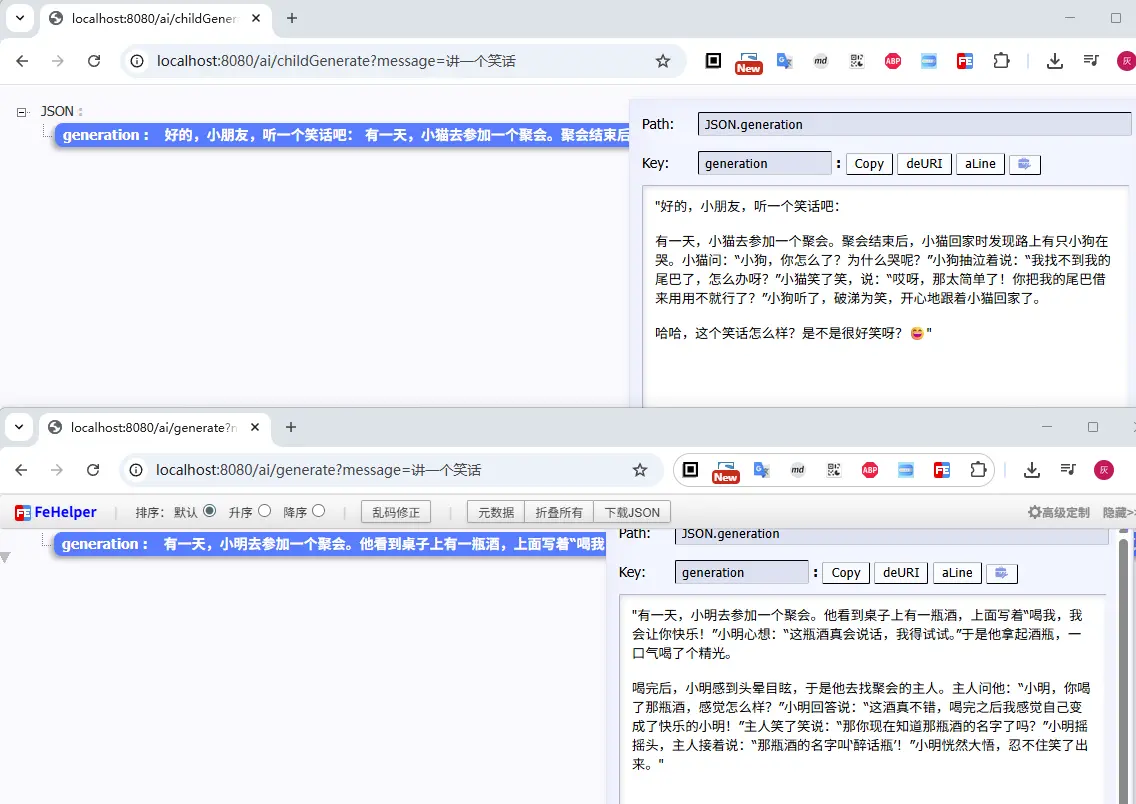Select the 默认 sort radio button
Image resolution: width=1136 pixels, height=804 pixels.
tap(210, 511)
